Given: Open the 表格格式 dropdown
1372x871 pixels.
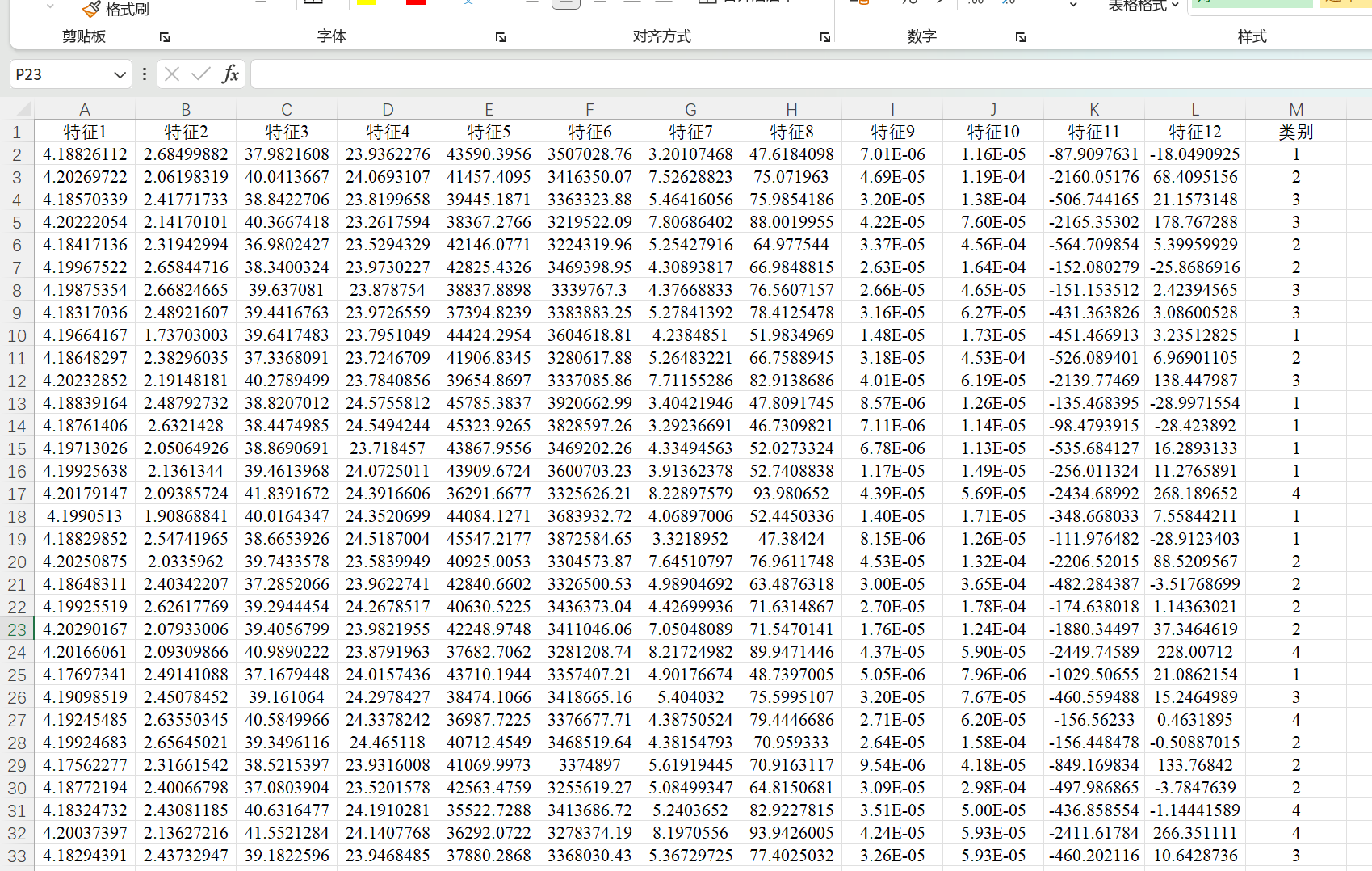Looking at the screenshot, I should coord(1143,6).
